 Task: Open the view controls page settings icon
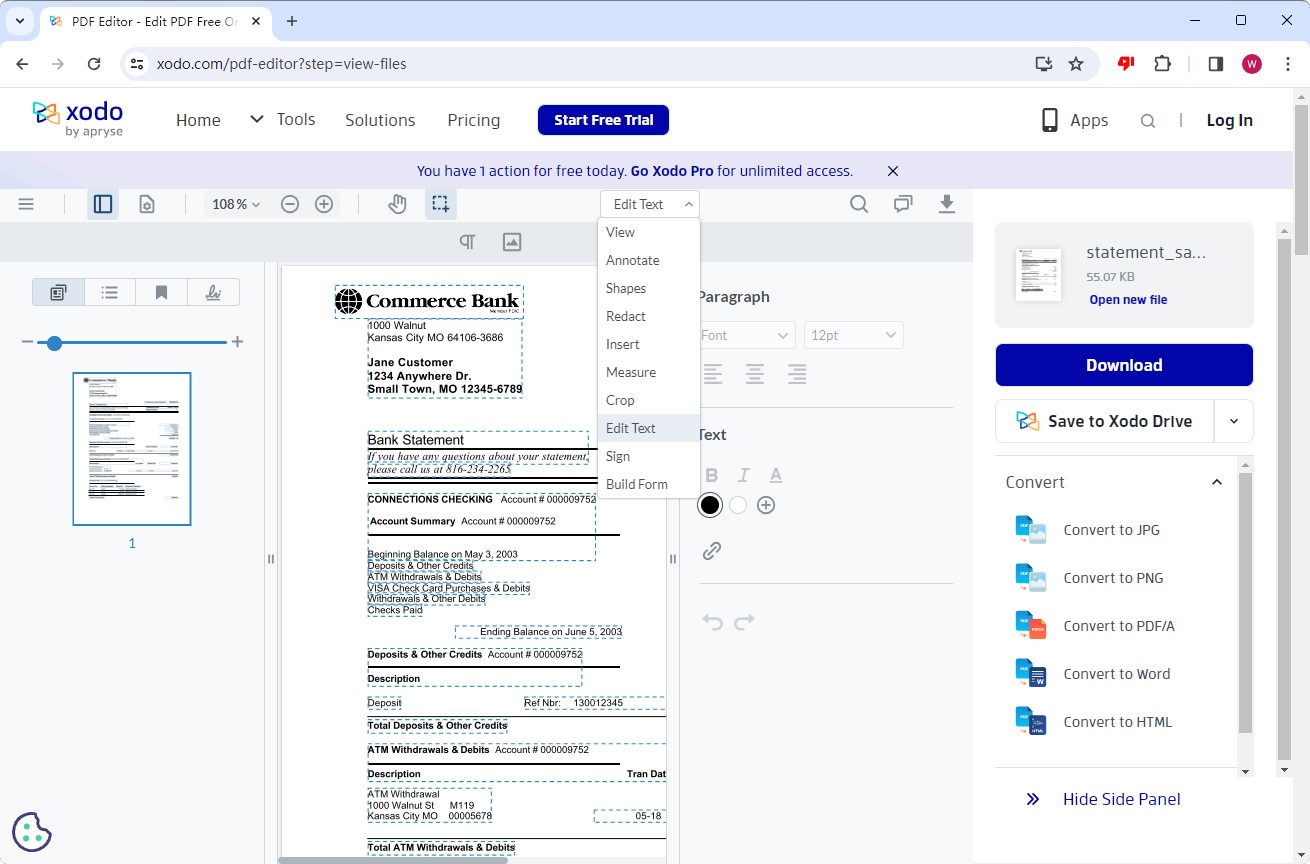tap(147, 204)
